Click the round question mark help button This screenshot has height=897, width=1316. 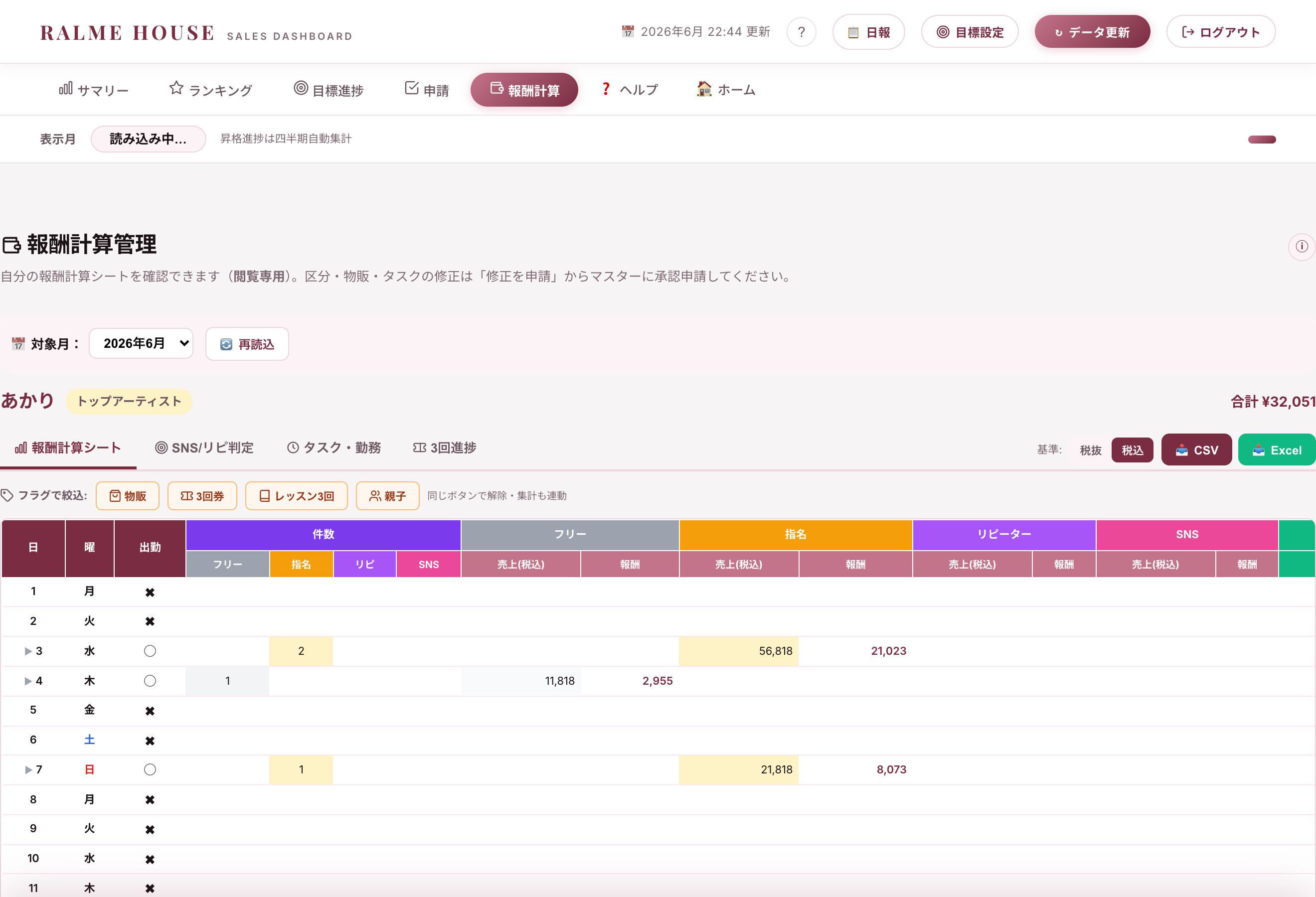click(x=801, y=32)
